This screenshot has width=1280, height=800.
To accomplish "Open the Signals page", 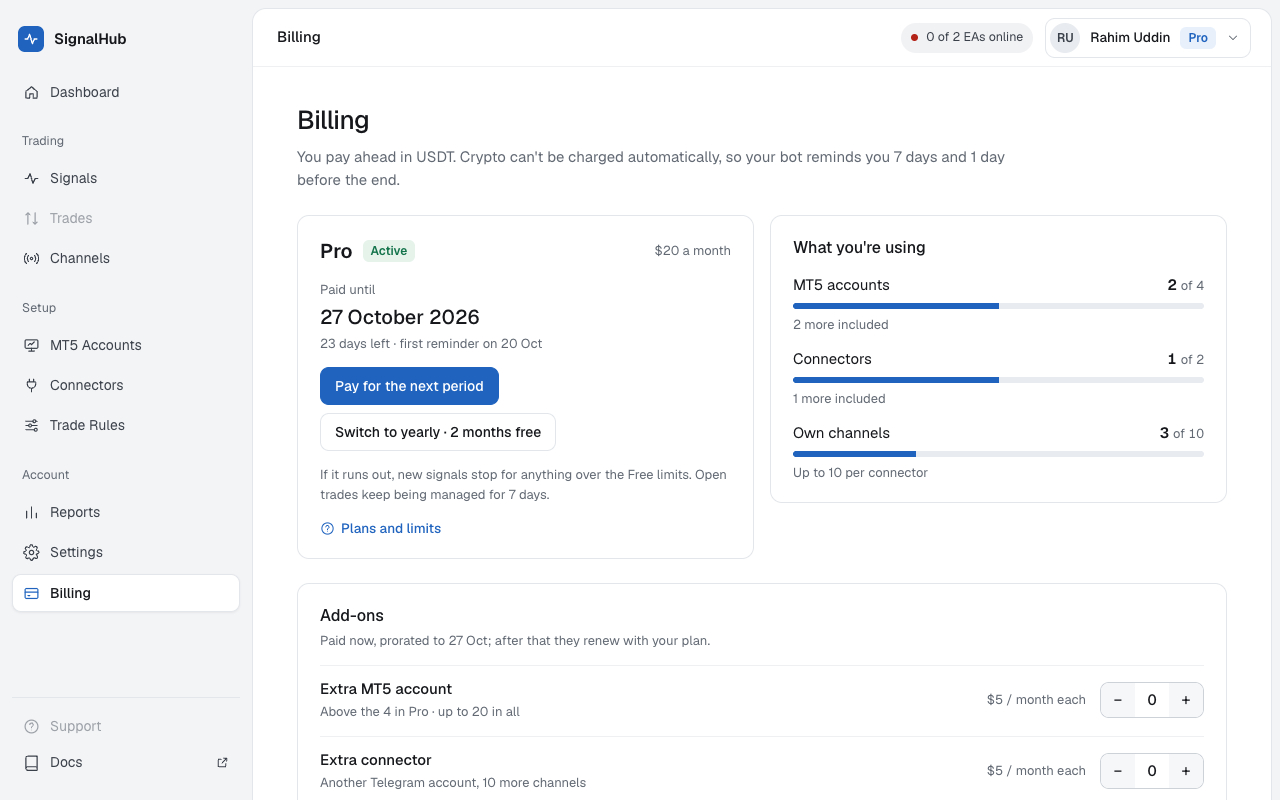I will click(x=126, y=178).
